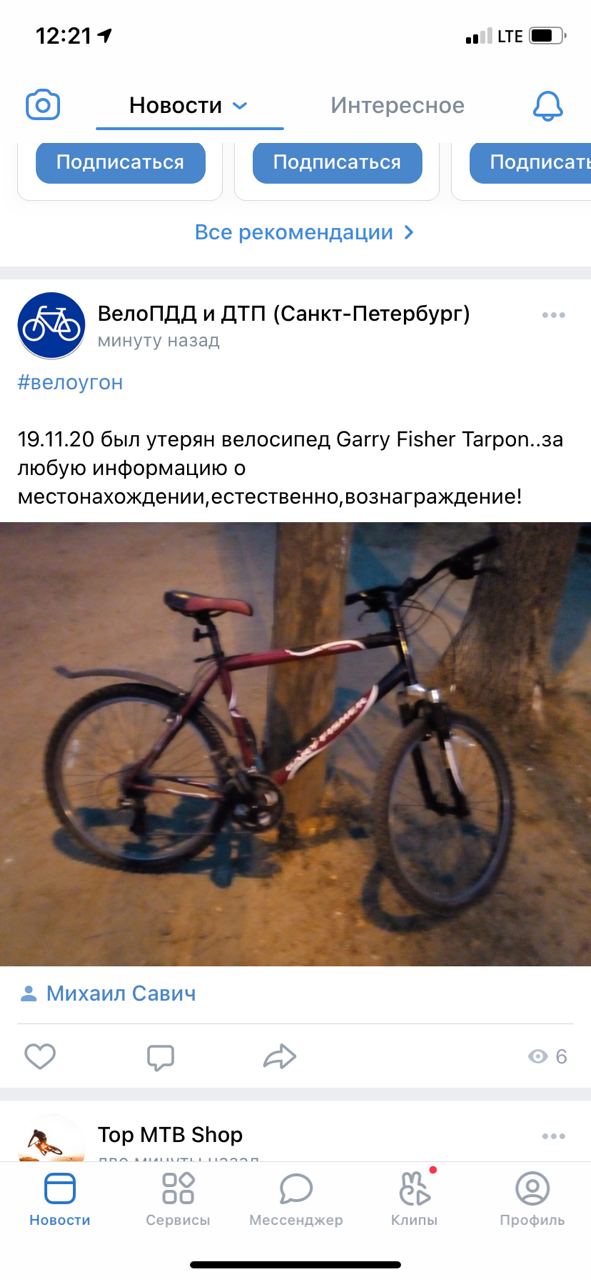Open notifications bell icon
This screenshot has width=591, height=1280.
(x=548, y=105)
